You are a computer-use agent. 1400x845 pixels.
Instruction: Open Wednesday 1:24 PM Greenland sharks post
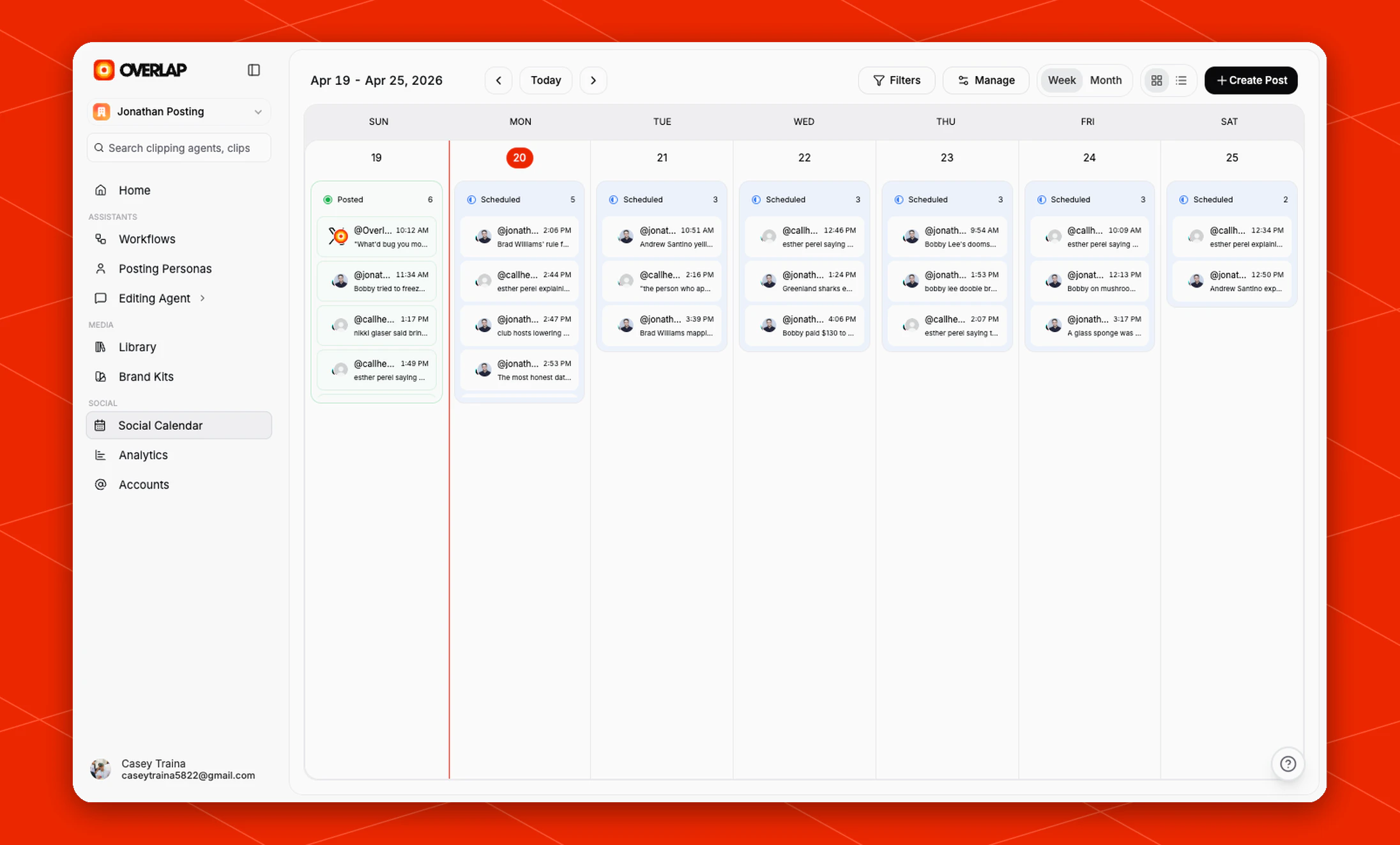805,281
